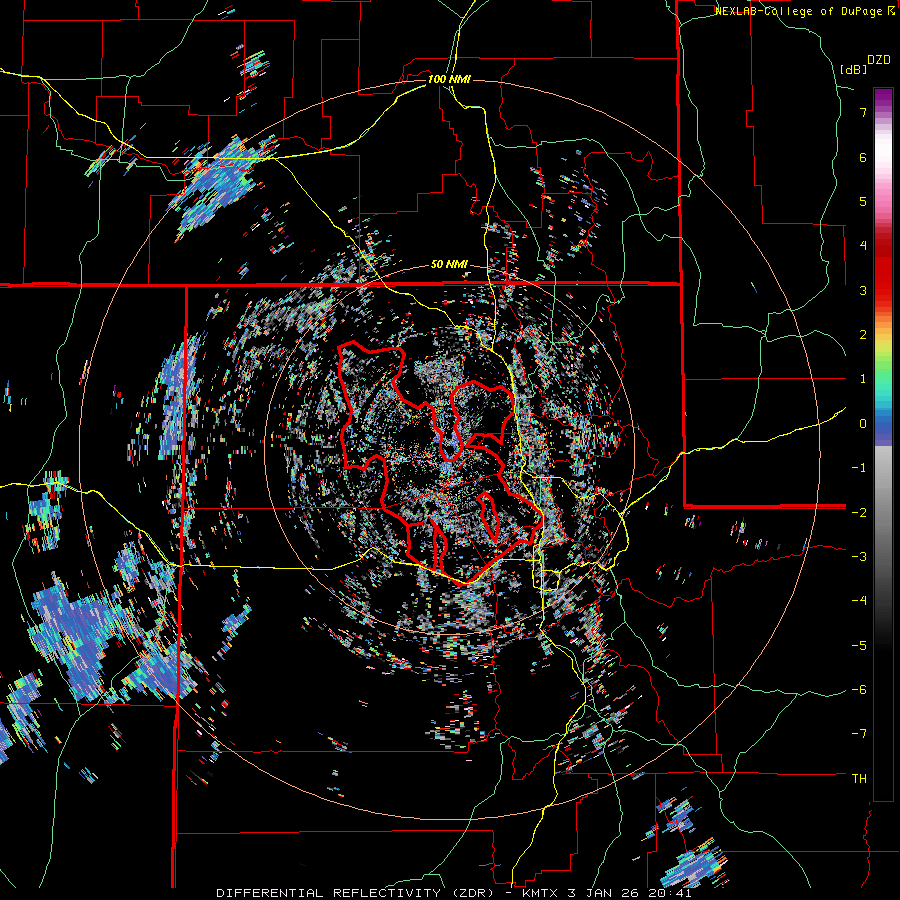Click the -1 value on color scale
The height and width of the screenshot is (900, 900).
tap(859, 468)
